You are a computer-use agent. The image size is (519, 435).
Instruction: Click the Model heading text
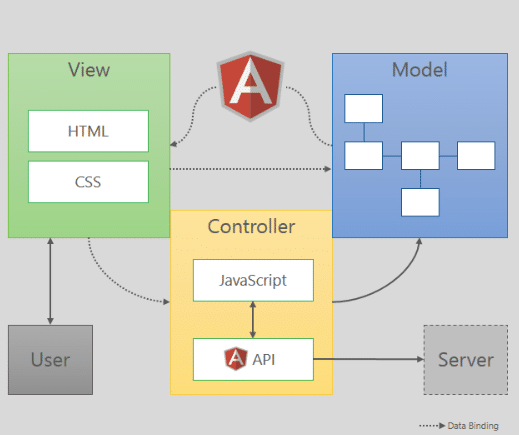[x=420, y=70]
